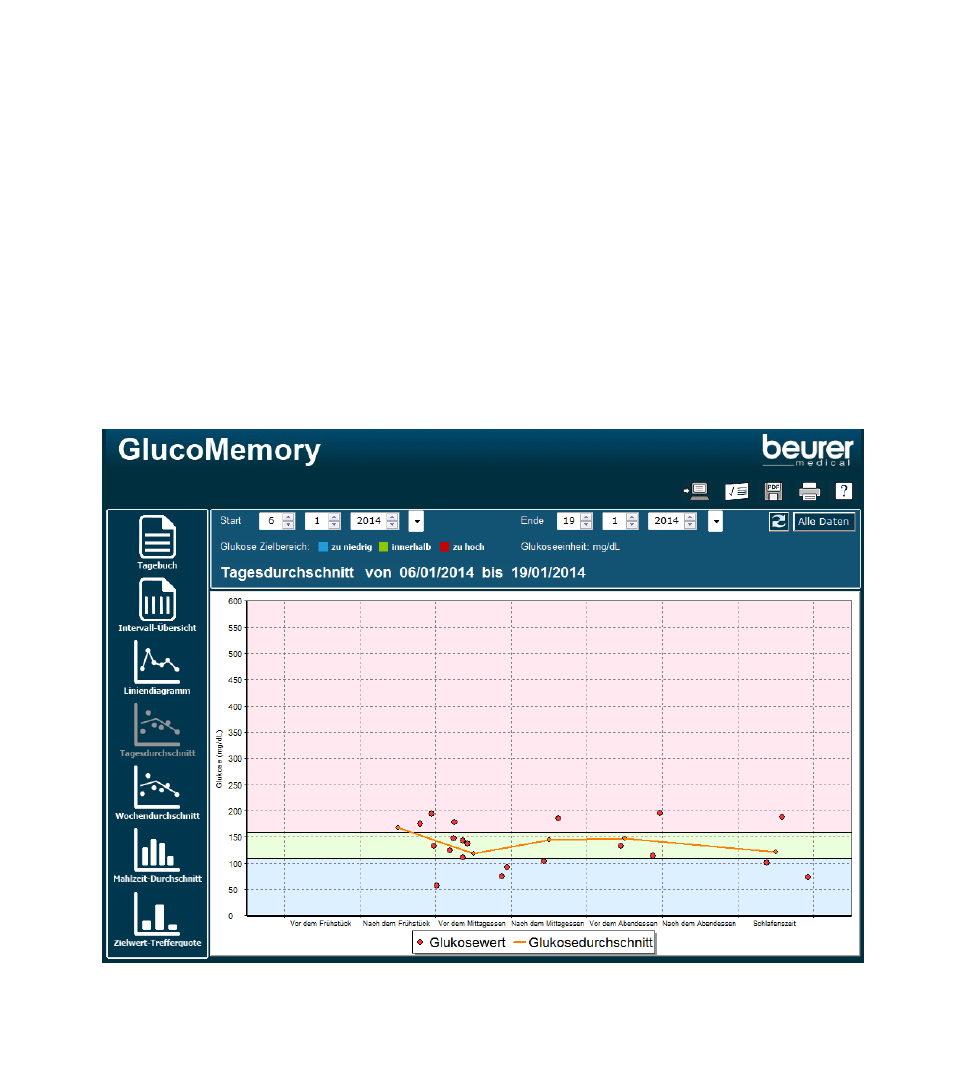Open the Mahlzeit-Durchschnitt bar chart
The height and width of the screenshot is (1091, 954).
[157, 855]
